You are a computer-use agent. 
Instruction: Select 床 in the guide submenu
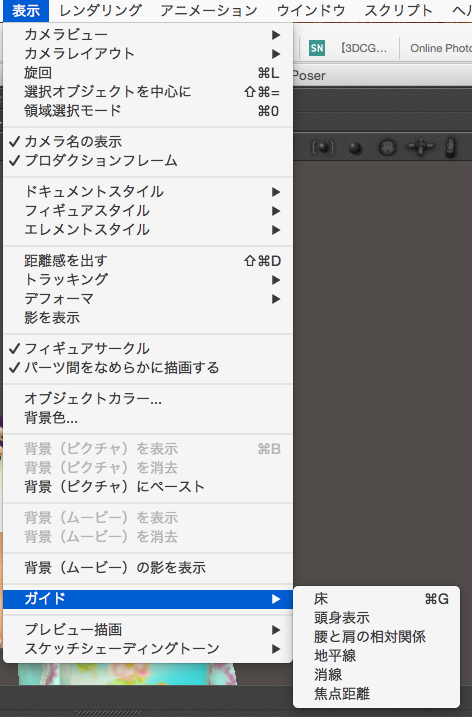376,599
